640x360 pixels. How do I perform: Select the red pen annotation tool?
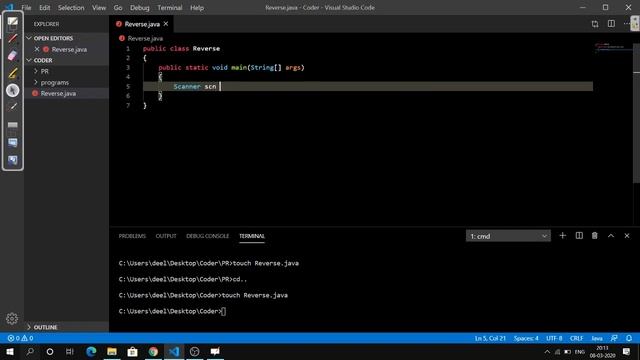click(13, 39)
